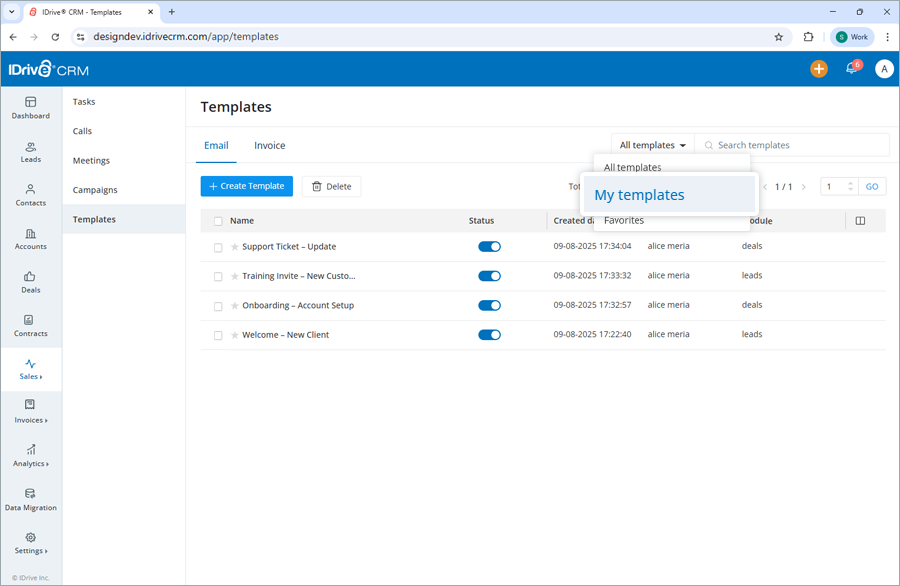Image resolution: width=900 pixels, height=586 pixels.
Task: Click the Create Template button
Action: pyautogui.click(x=246, y=186)
